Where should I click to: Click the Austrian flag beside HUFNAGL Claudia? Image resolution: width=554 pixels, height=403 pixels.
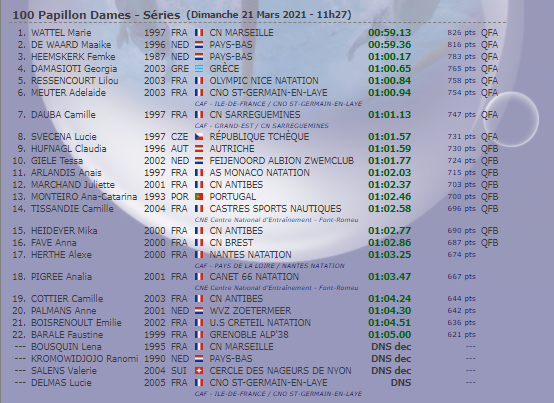coord(199,149)
